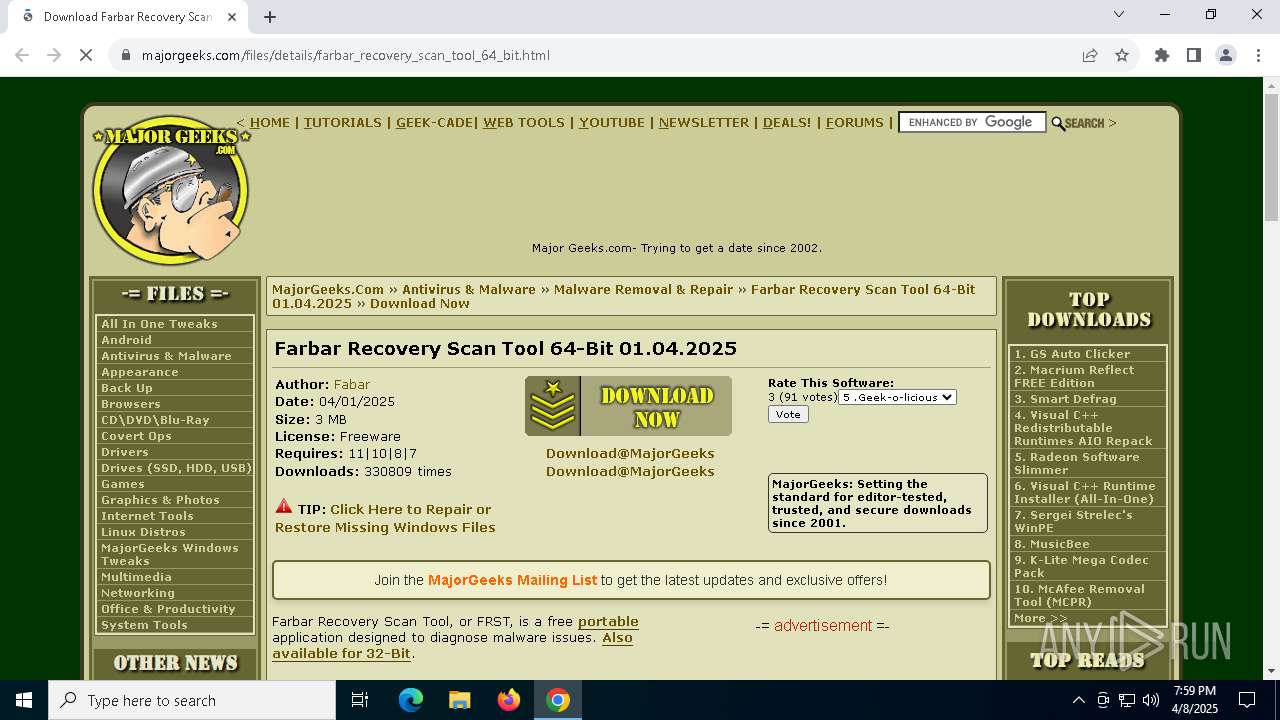This screenshot has width=1280, height=720.
Task: Open notification center icon
Action: click(1247, 700)
